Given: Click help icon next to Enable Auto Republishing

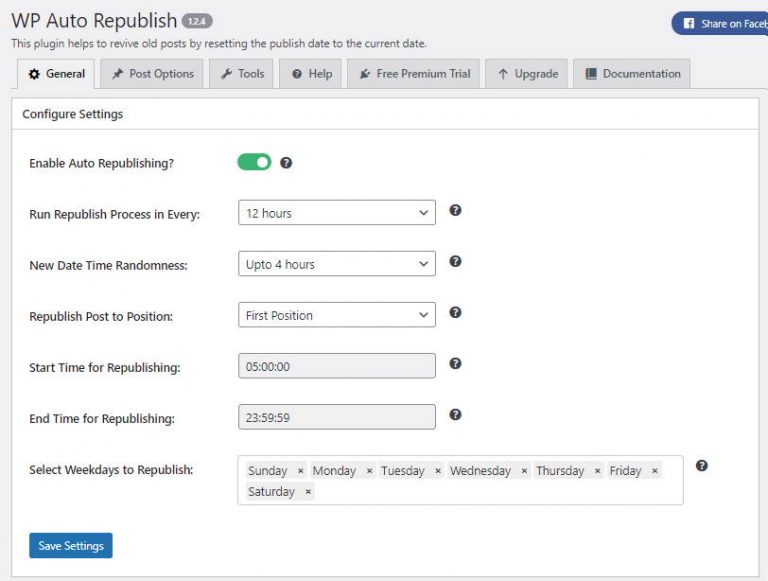Looking at the screenshot, I should click(x=286, y=163).
